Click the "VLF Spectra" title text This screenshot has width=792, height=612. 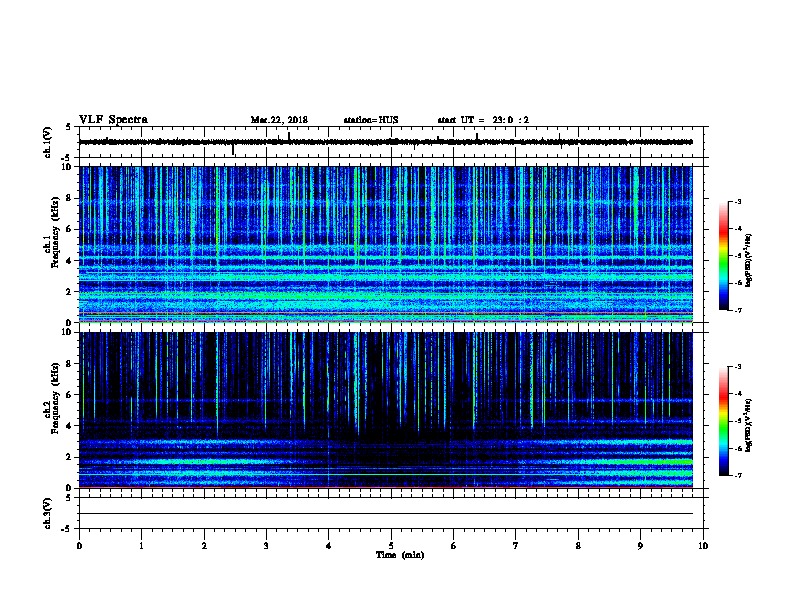(x=113, y=120)
